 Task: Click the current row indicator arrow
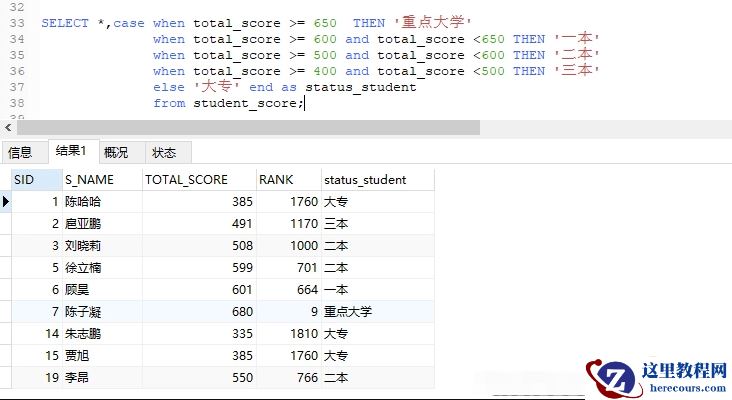coord(6,202)
